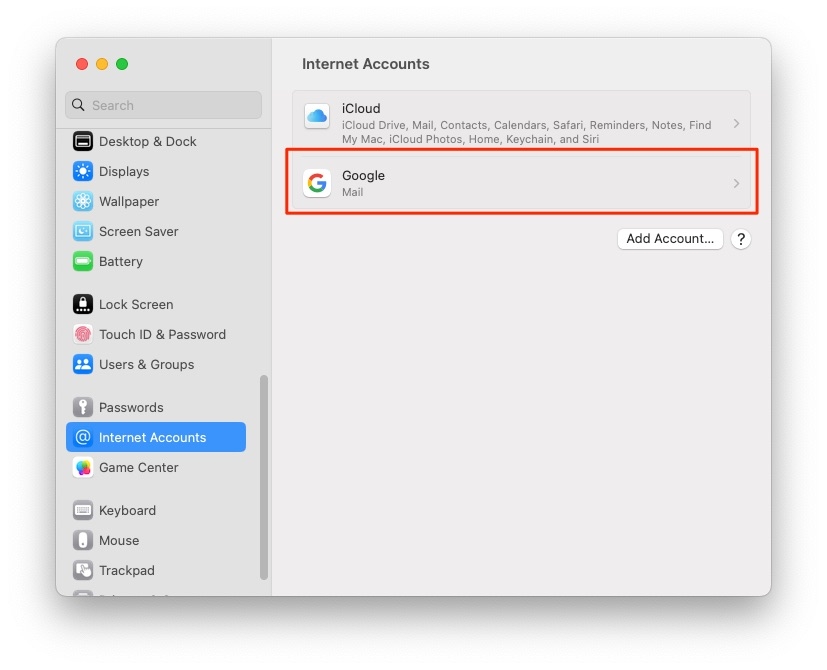Expand Google account chevron
Viewport: 827px width, 670px height.
coord(736,184)
